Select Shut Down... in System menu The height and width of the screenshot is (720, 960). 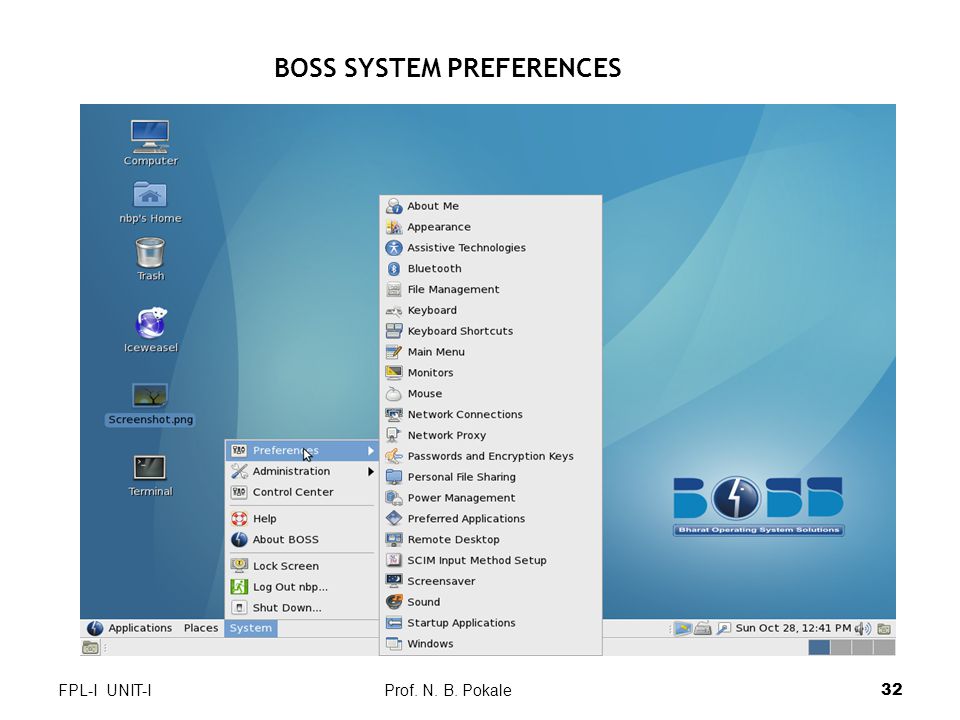click(302, 607)
